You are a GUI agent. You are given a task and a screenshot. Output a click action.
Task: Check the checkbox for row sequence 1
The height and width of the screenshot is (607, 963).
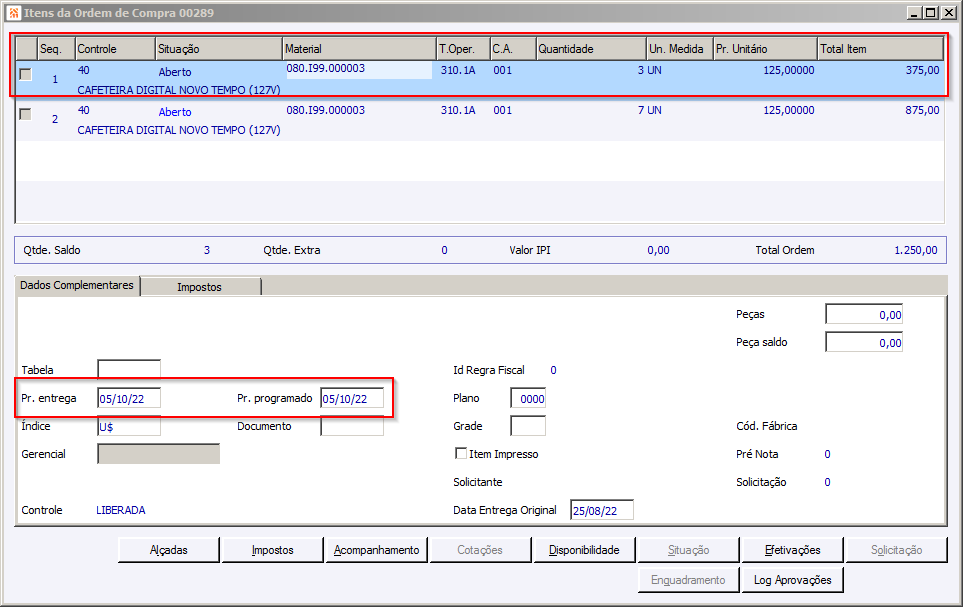25,74
